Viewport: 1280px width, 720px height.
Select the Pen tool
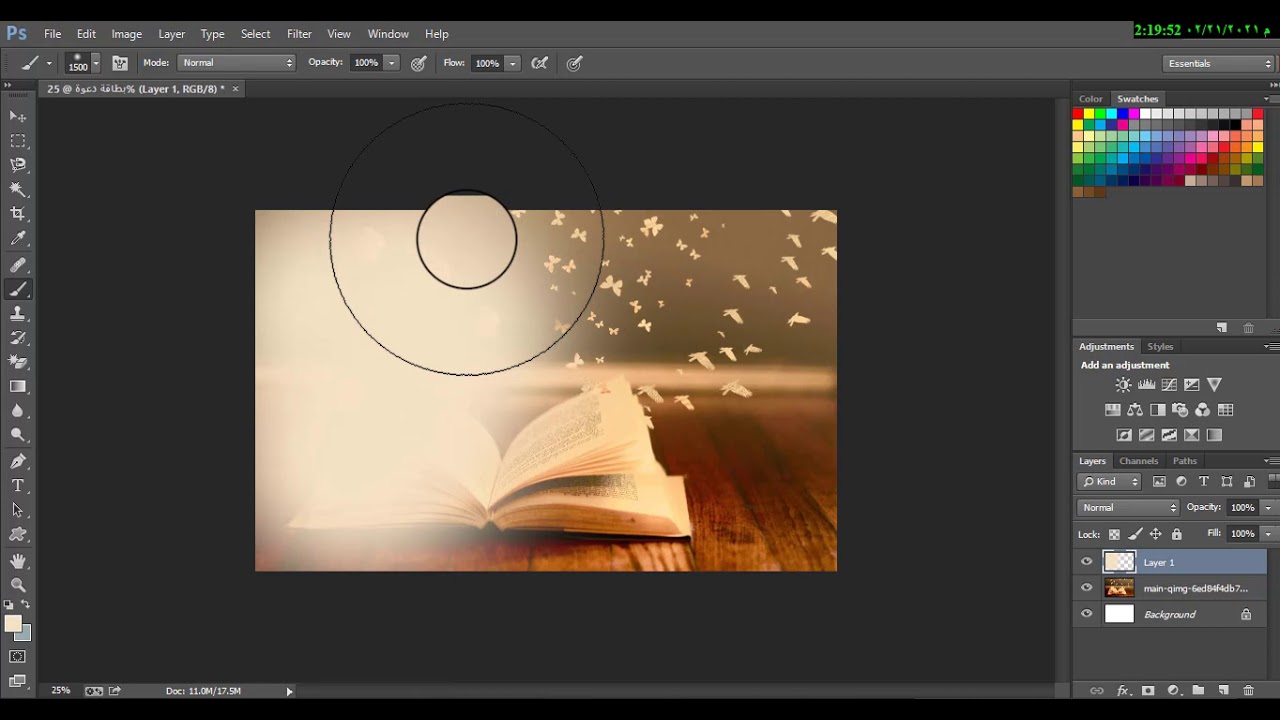pyautogui.click(x=18, y=461)
